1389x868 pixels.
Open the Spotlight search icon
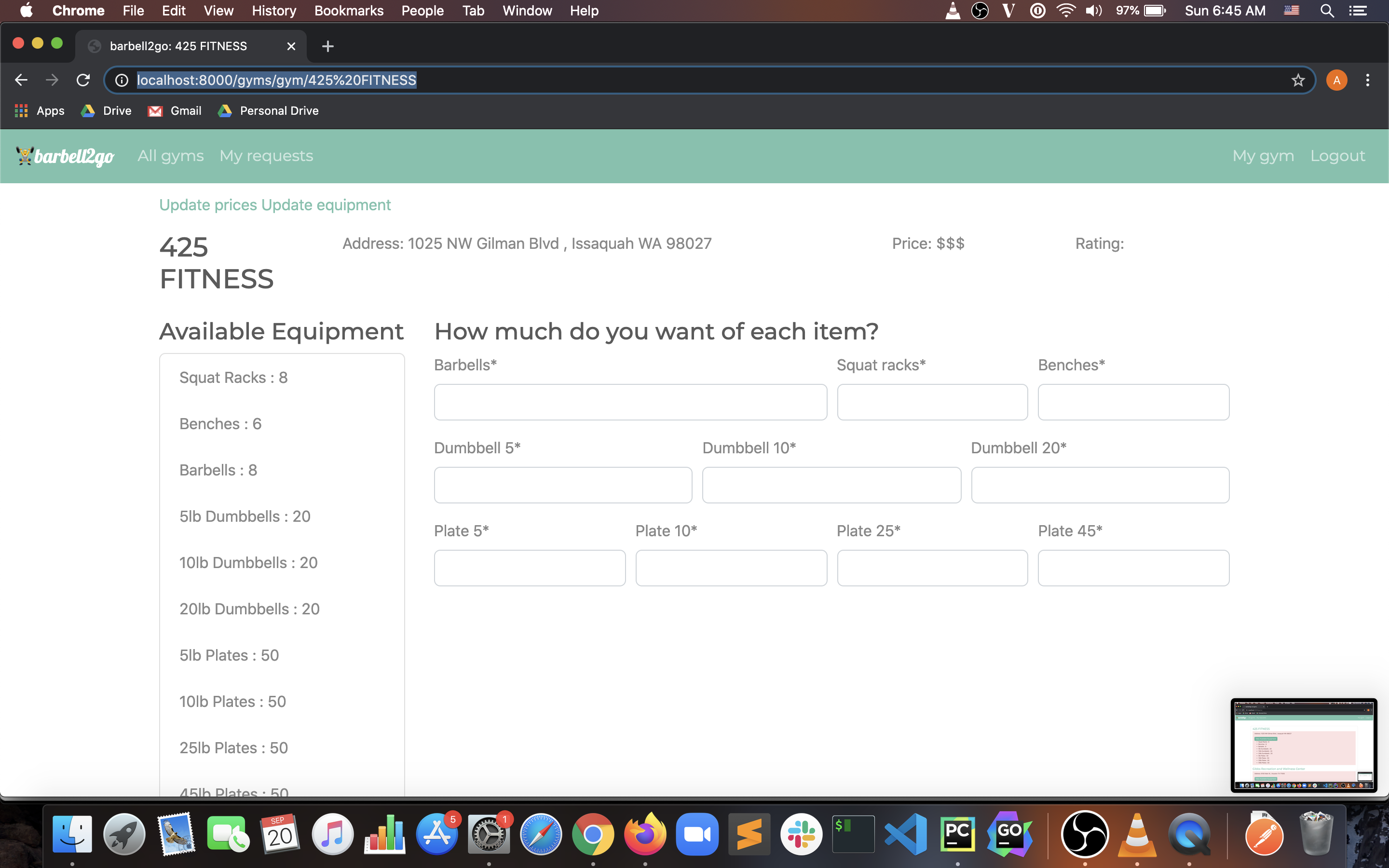[1326, 11]
